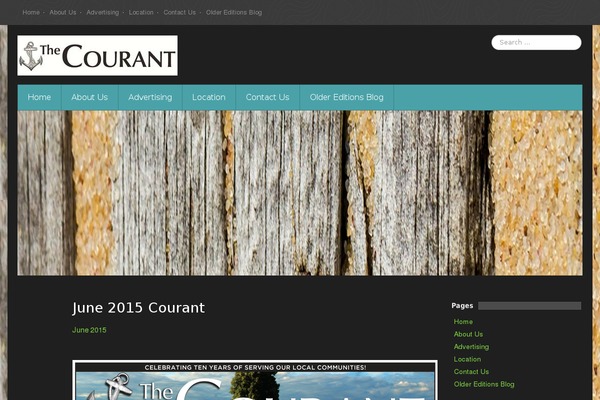Open the June 2015 Courant post title
The width and height of the screenshot is (600, 400).
(139, 308)
